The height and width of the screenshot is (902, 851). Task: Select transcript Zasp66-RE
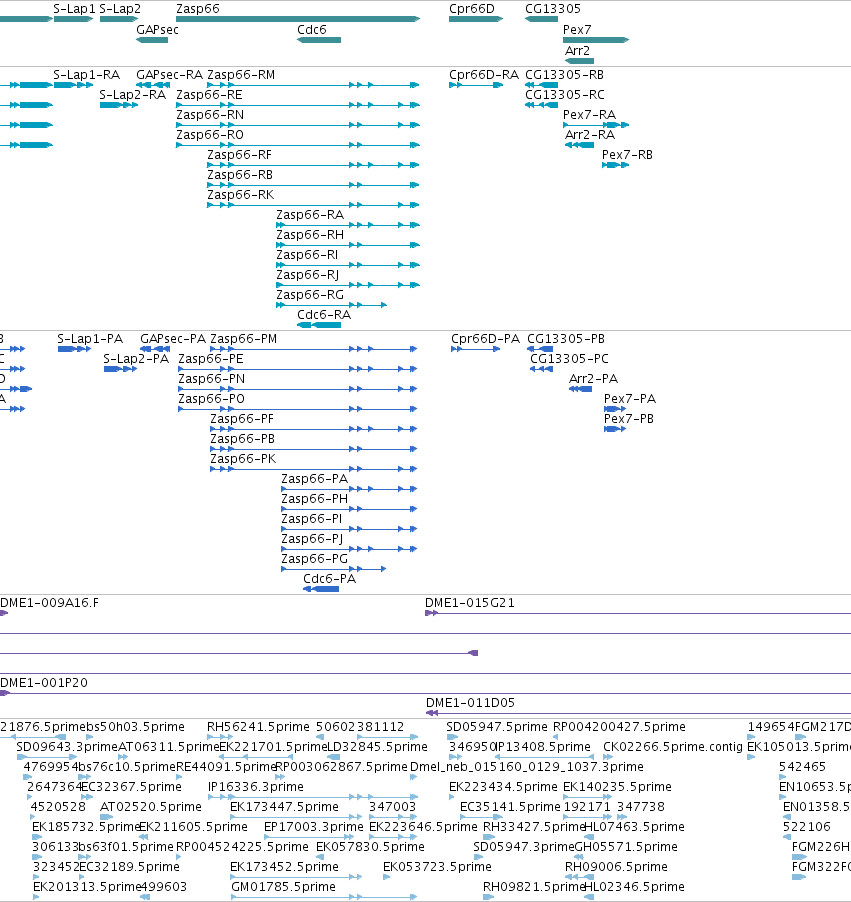209,94
